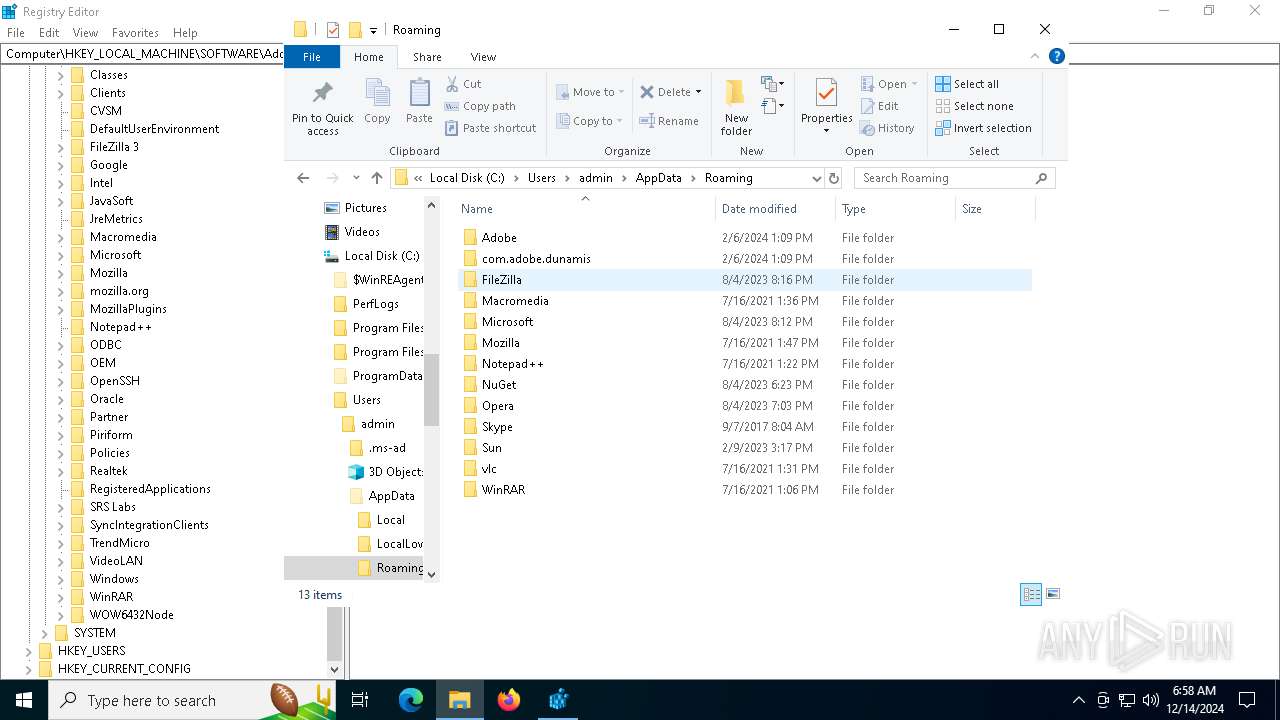Select the Notepad++ folder in file list
Screen dimensions: 1280x720
tap(745, 364)
